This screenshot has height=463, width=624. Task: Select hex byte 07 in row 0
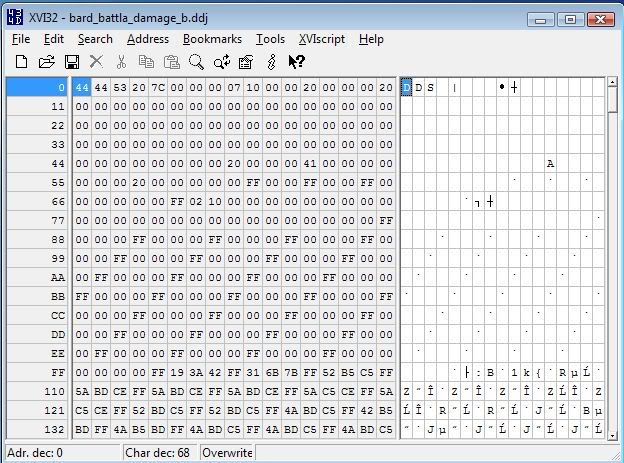234,87
